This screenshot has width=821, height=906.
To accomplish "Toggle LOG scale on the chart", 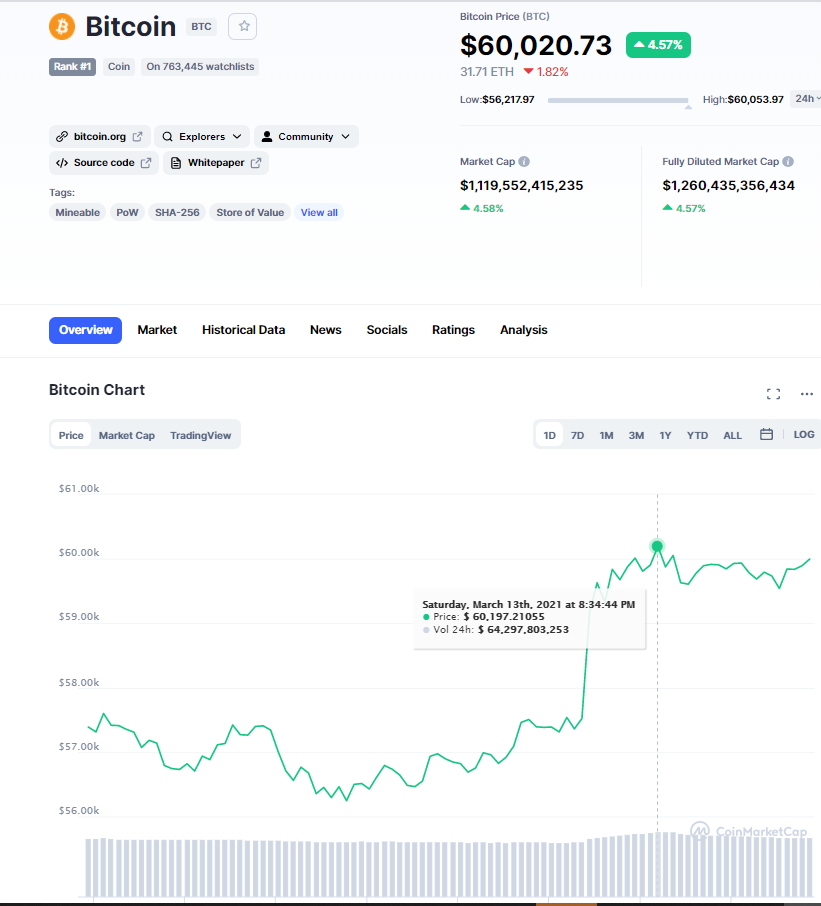I will coord(804,435).
